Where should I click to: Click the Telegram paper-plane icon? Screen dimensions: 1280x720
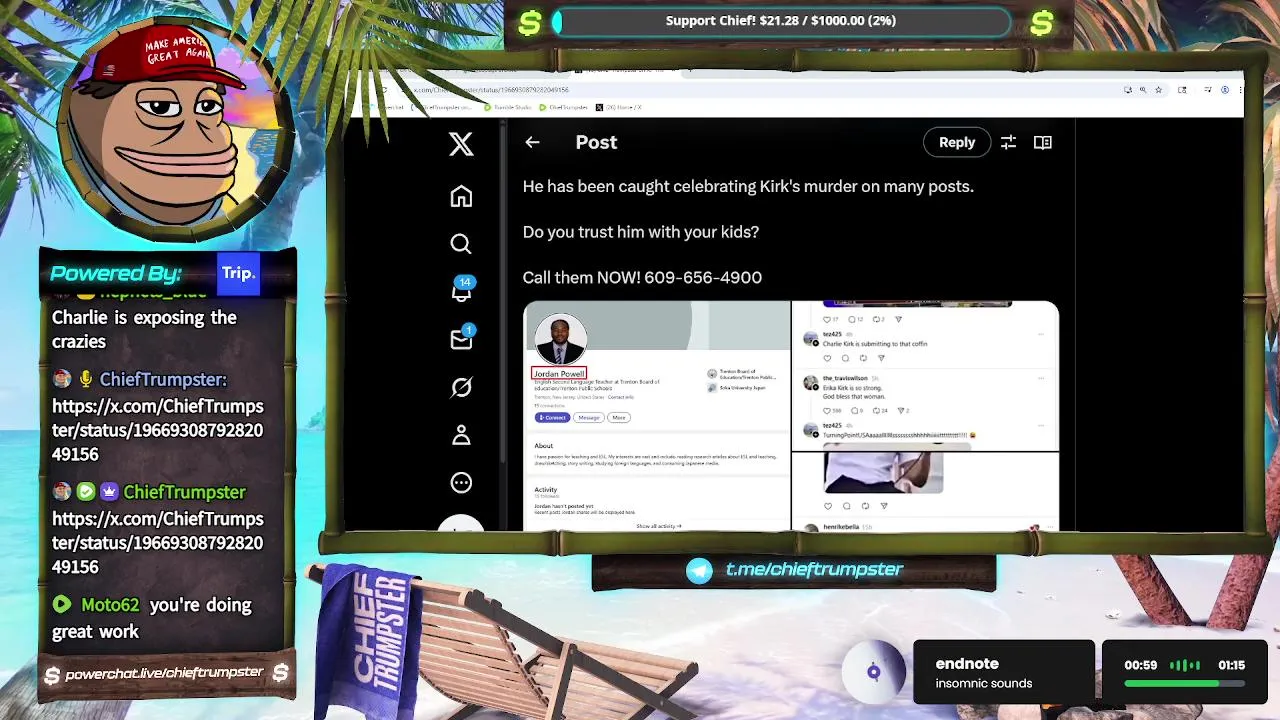[x=699, y=570]
